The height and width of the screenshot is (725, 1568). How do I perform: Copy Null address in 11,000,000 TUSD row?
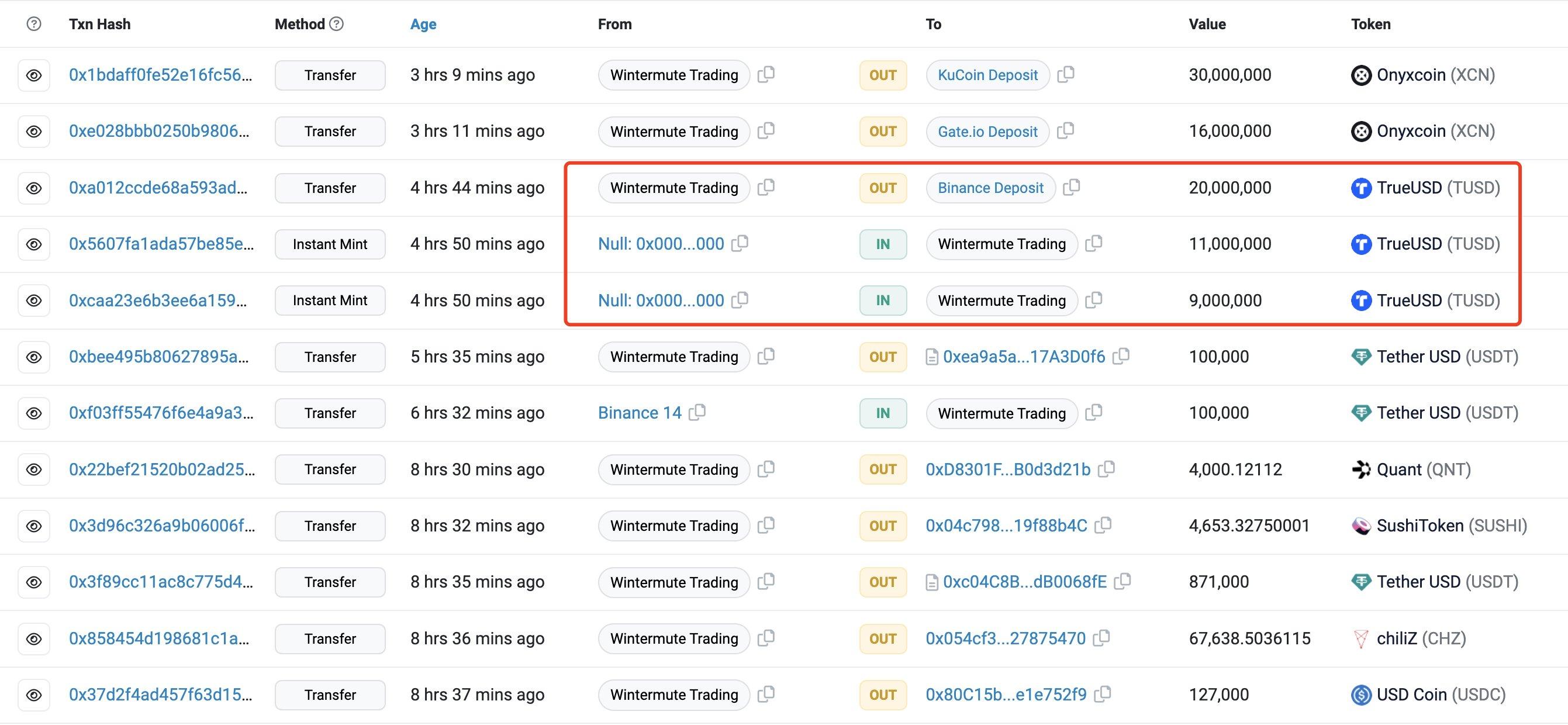tap(740, 243)
